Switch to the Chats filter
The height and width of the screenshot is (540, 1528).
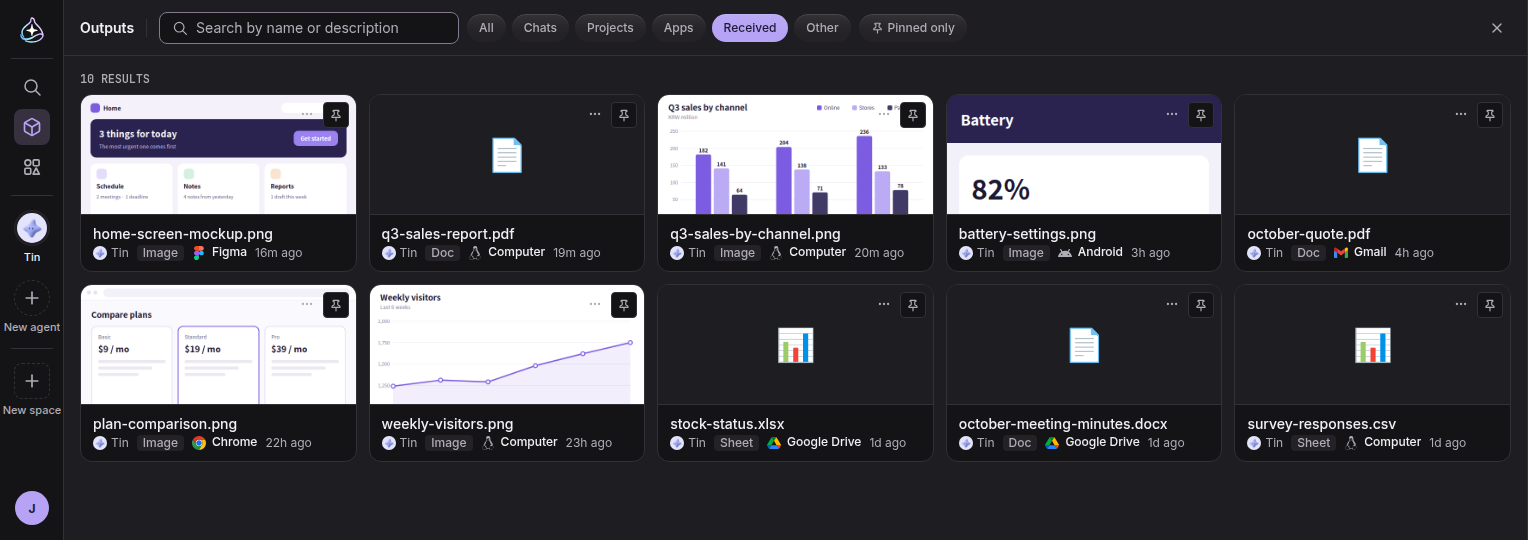[x=540, y=28]
